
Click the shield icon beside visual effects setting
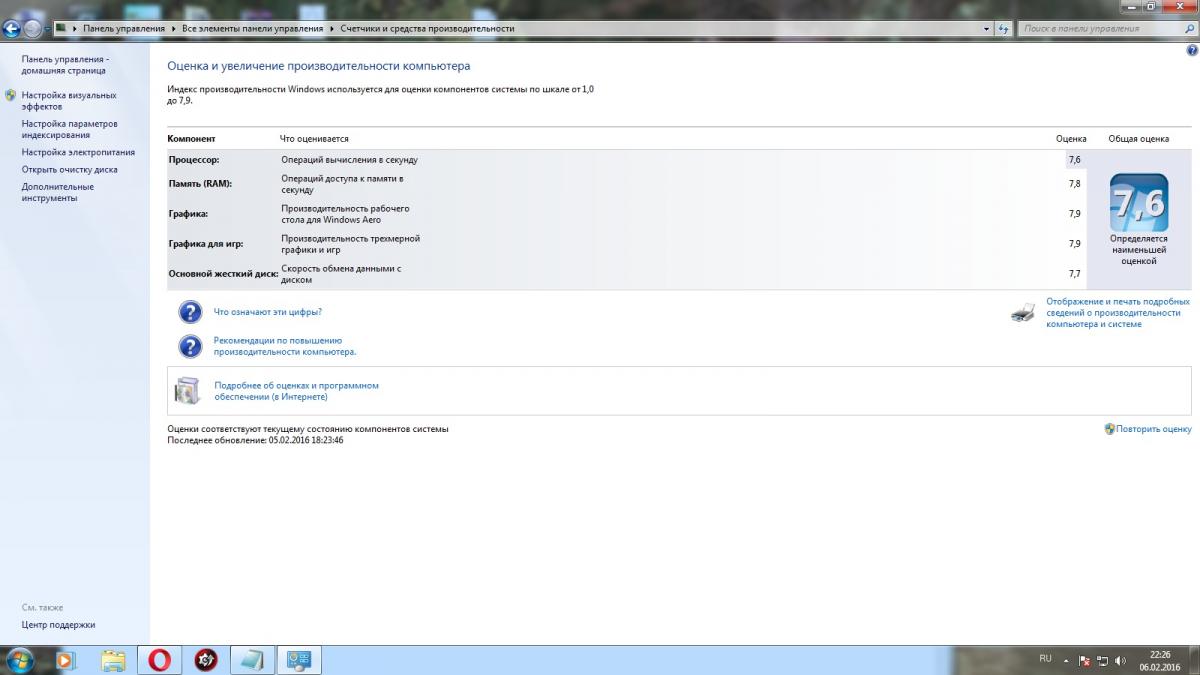tap(11, 96)
